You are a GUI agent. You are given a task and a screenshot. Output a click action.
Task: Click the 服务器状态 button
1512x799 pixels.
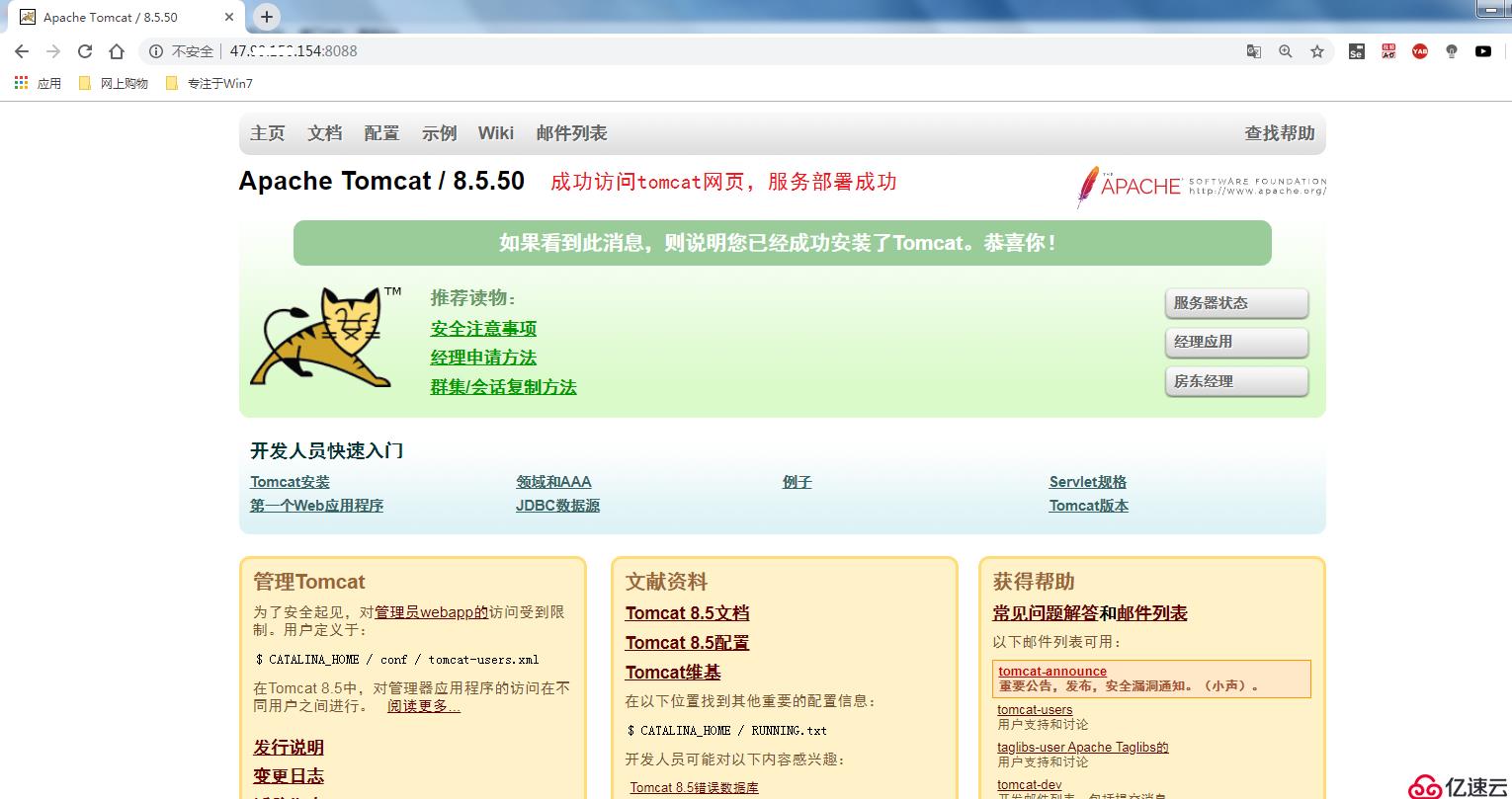pyautogui.click(x=1236, y=303)
